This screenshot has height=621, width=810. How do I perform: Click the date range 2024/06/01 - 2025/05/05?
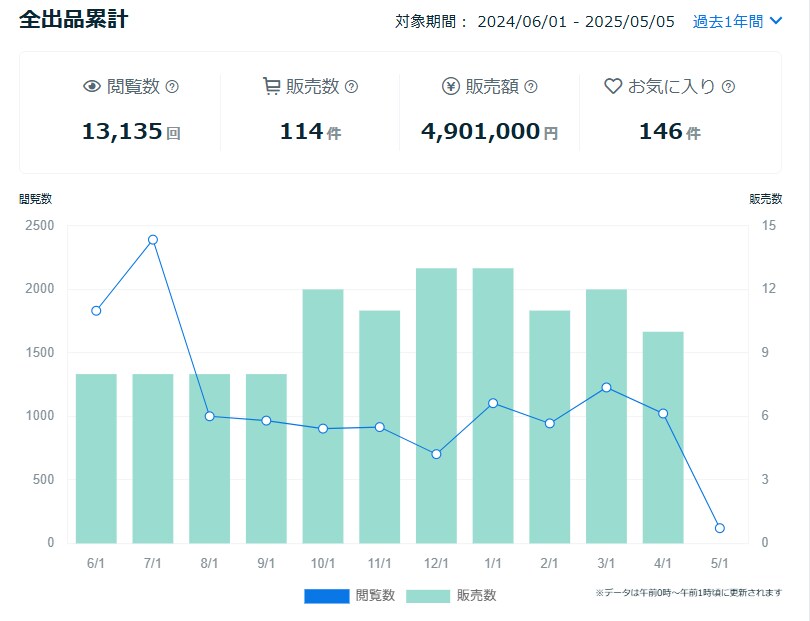576,22
